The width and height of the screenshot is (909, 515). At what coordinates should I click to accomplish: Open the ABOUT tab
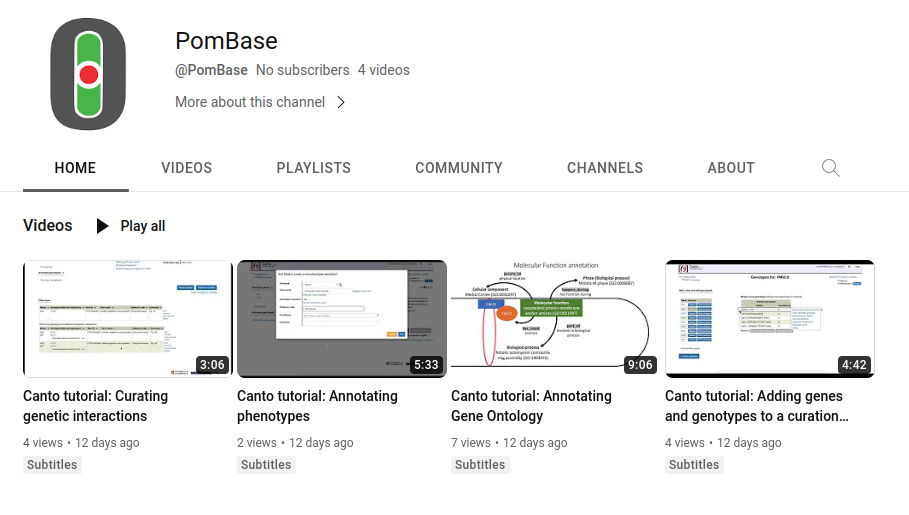tap(731, 168)
